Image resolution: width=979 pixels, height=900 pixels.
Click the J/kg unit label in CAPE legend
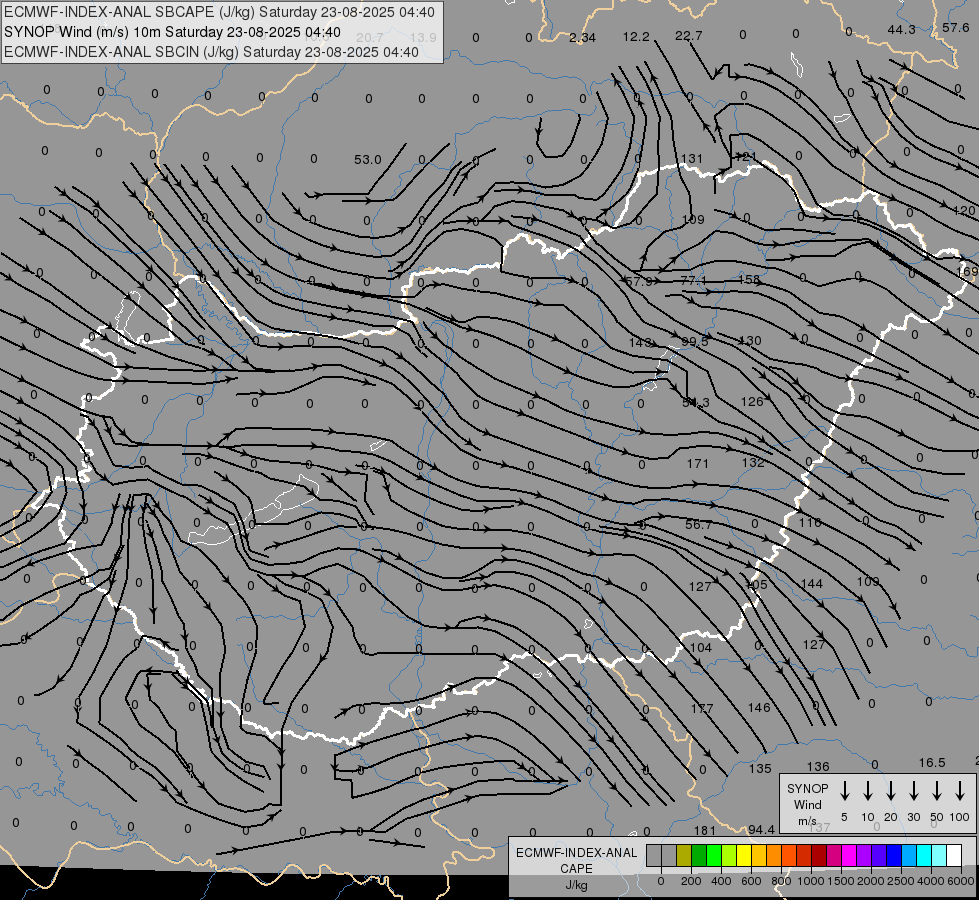tap(577, 885)
